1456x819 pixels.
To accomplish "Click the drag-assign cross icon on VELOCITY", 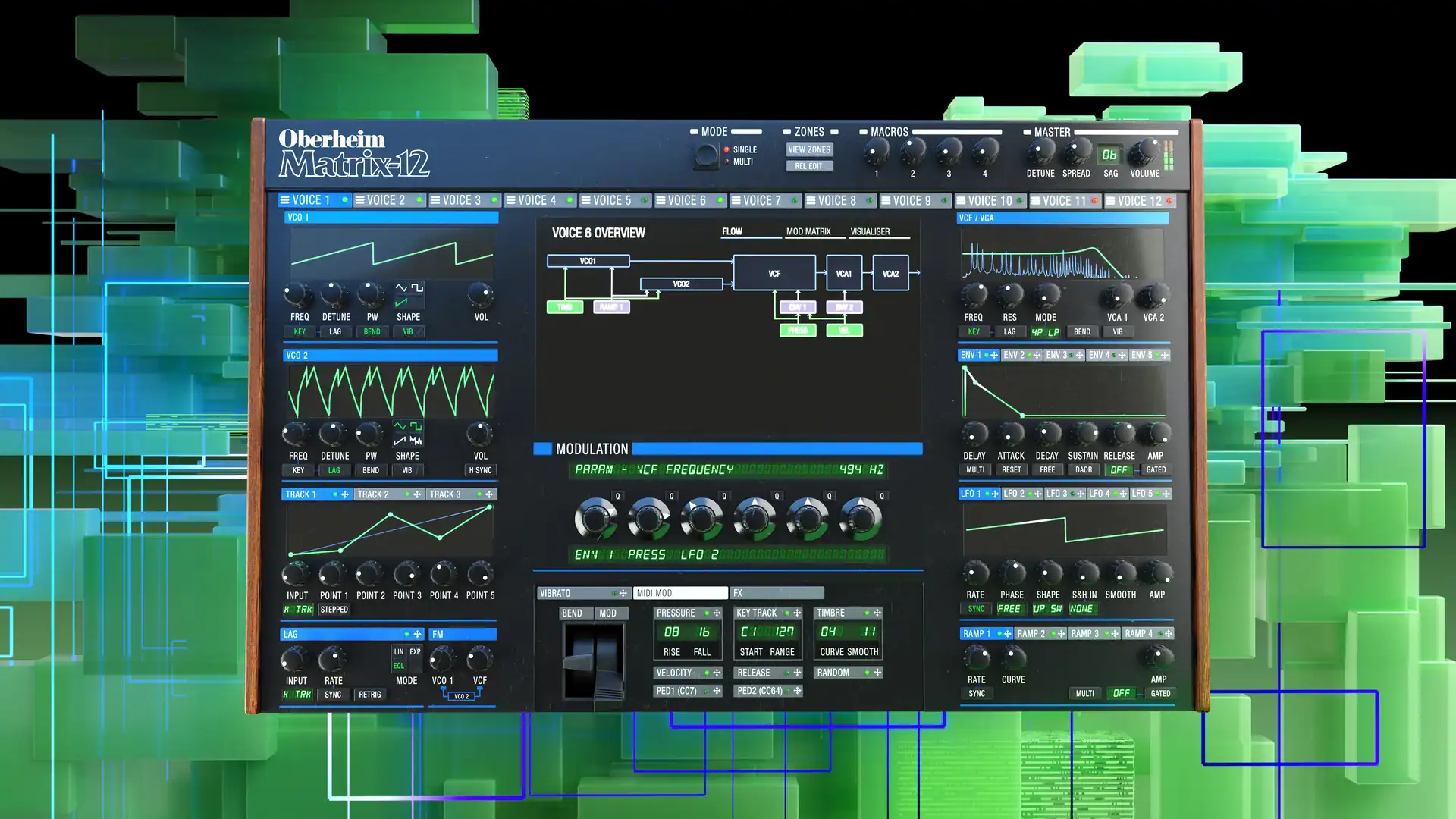I will [717, 673].
